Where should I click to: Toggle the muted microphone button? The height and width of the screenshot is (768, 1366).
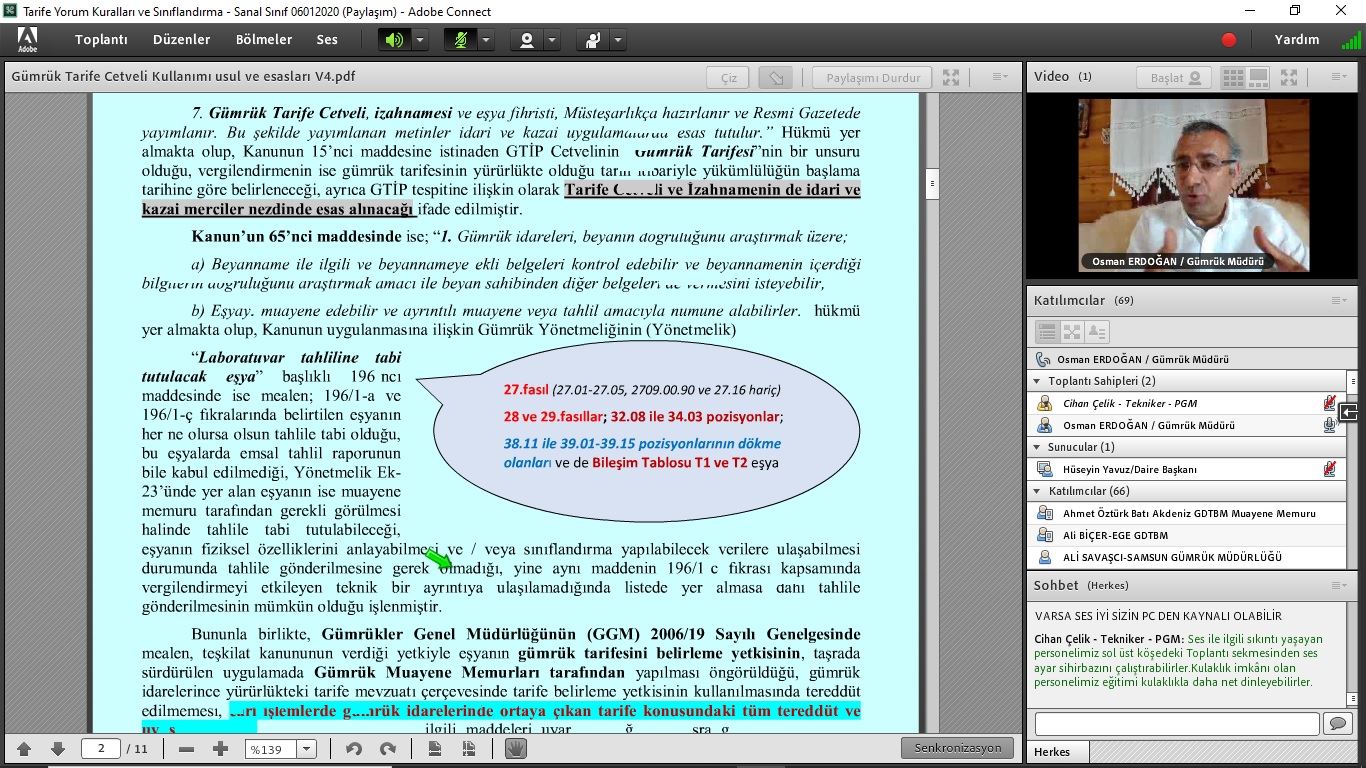[460, 40]
